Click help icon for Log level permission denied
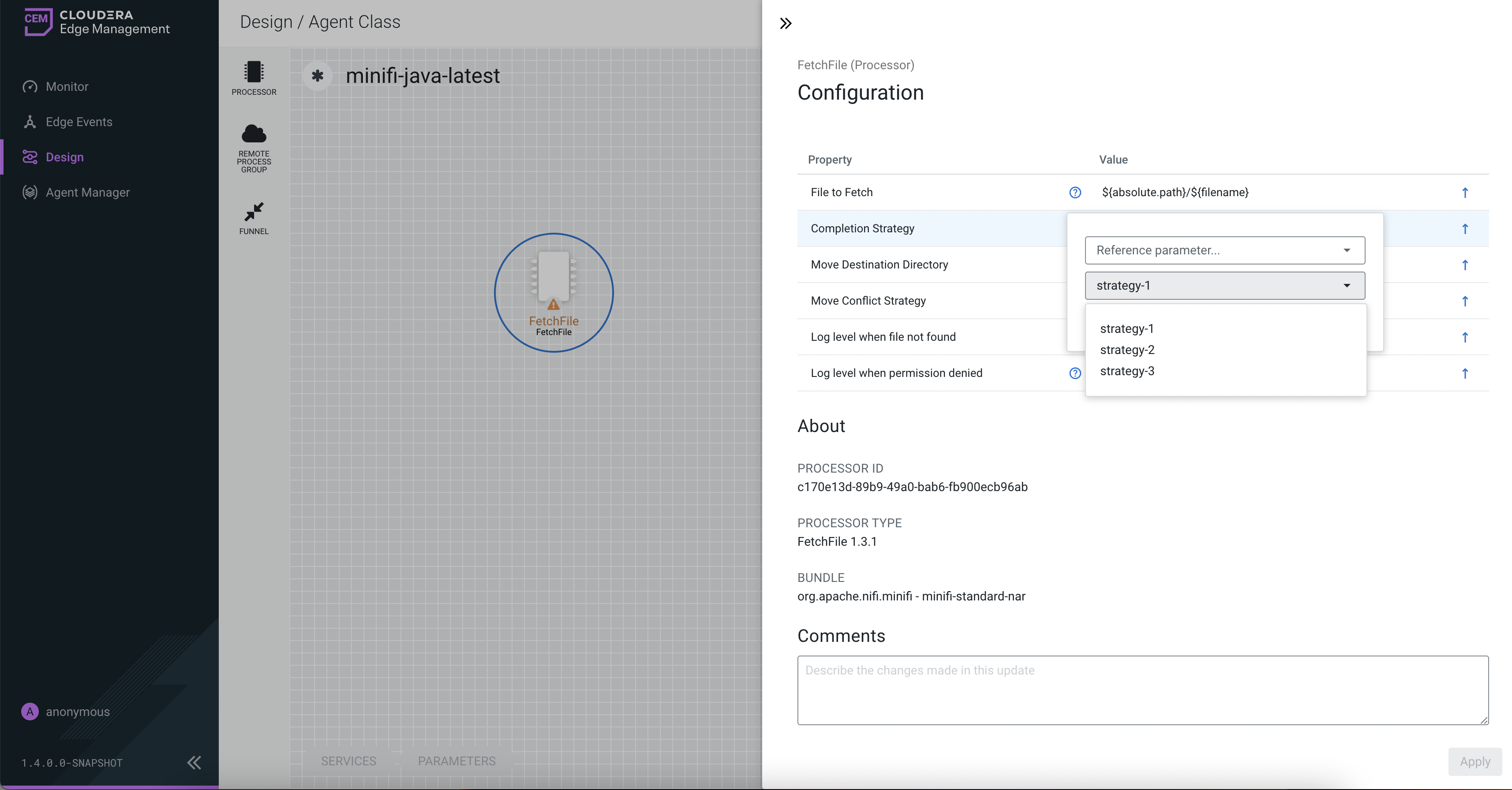Viewport: 1512px width, 790px height. click(x=1075, y=373)
